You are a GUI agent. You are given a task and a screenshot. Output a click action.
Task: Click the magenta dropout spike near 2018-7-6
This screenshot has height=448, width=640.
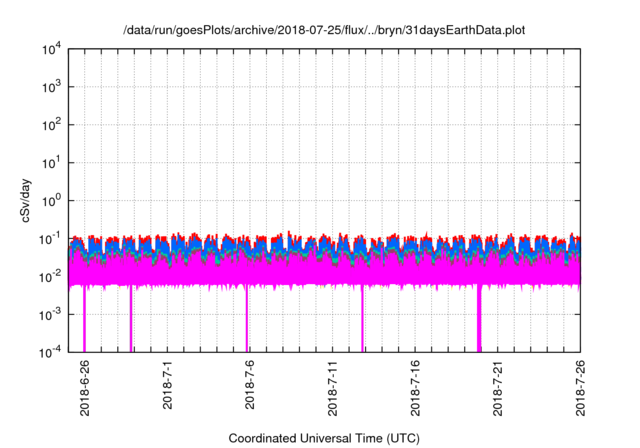pyautogui.click(x=247, y=319)
